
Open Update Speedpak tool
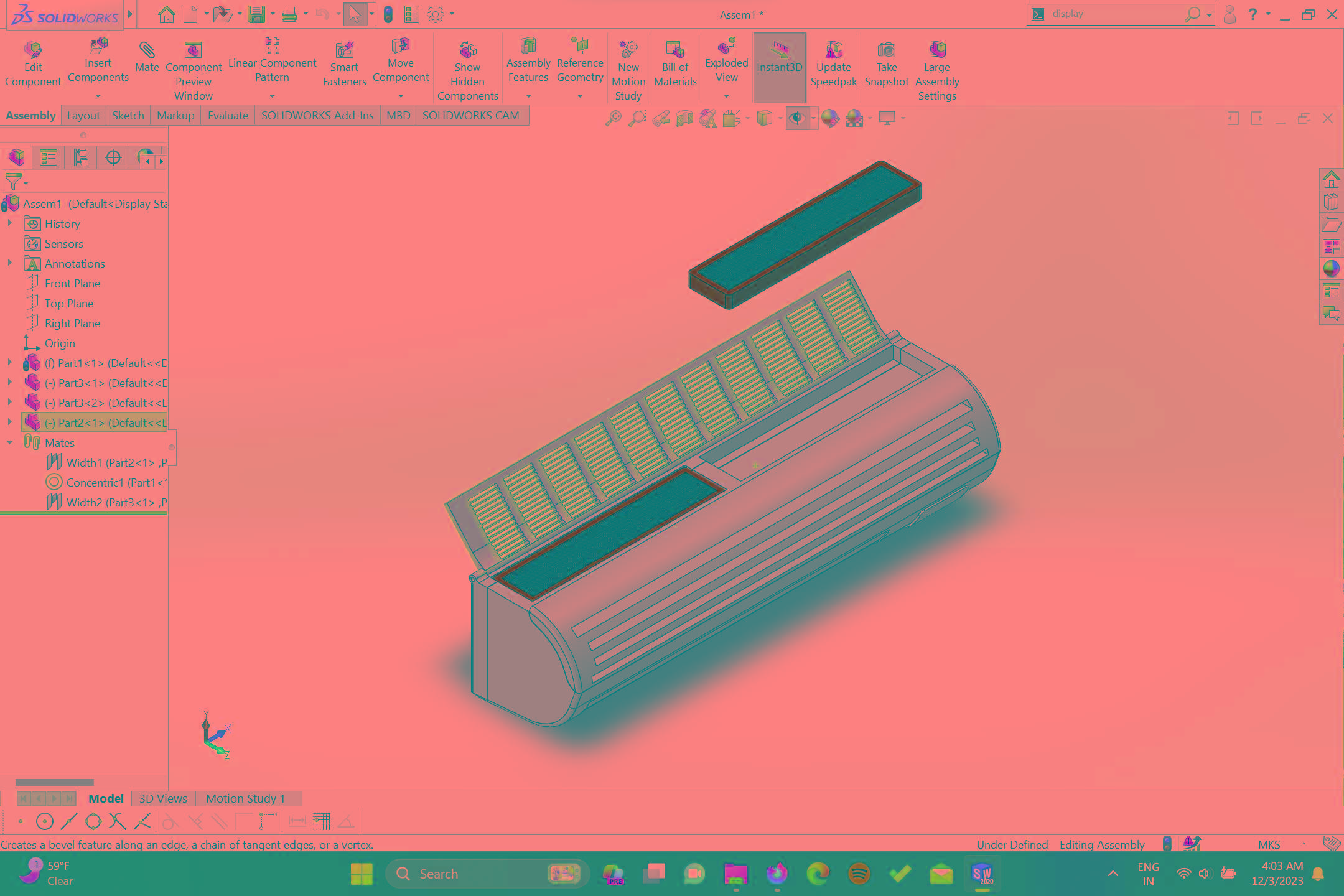833,50
